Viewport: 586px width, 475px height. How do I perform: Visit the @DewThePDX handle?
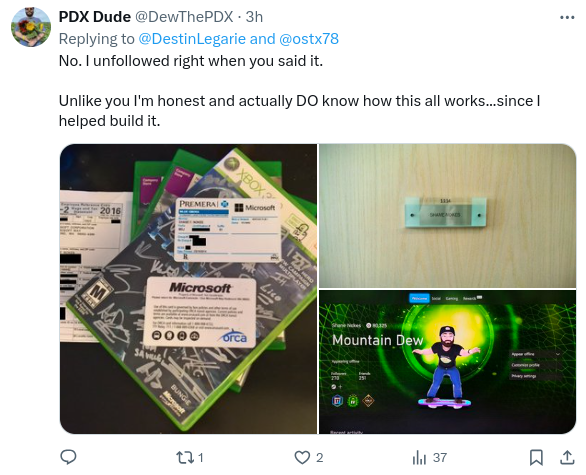(184, 17)
